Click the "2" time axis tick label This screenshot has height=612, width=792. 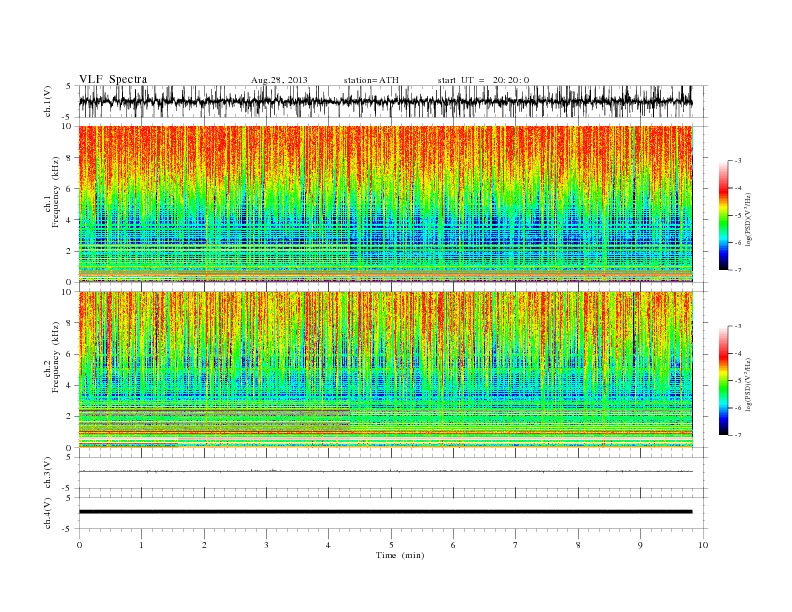pyautogui.click(x=204, y=545)
